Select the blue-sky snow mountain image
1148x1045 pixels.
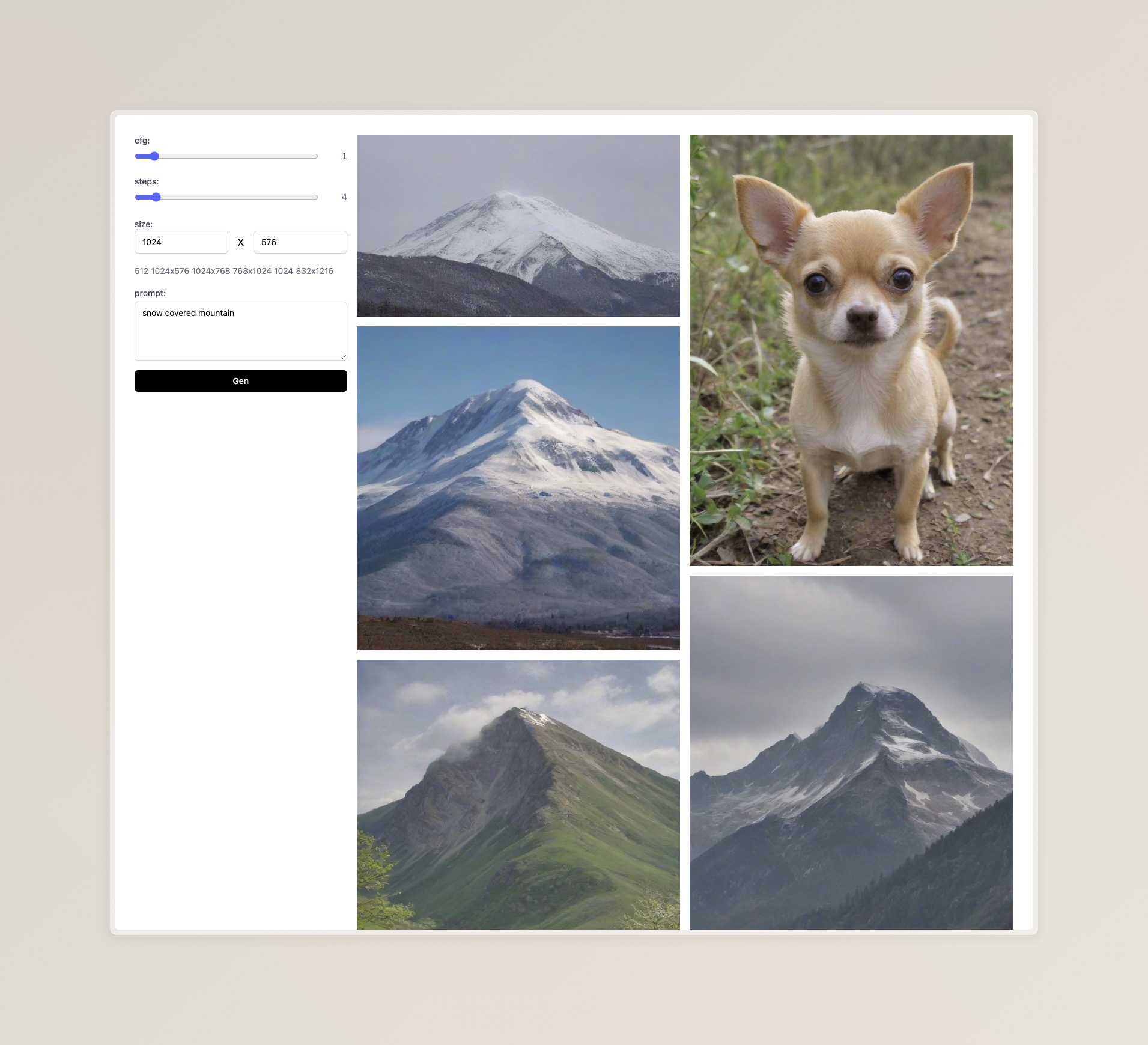[518, 488]
